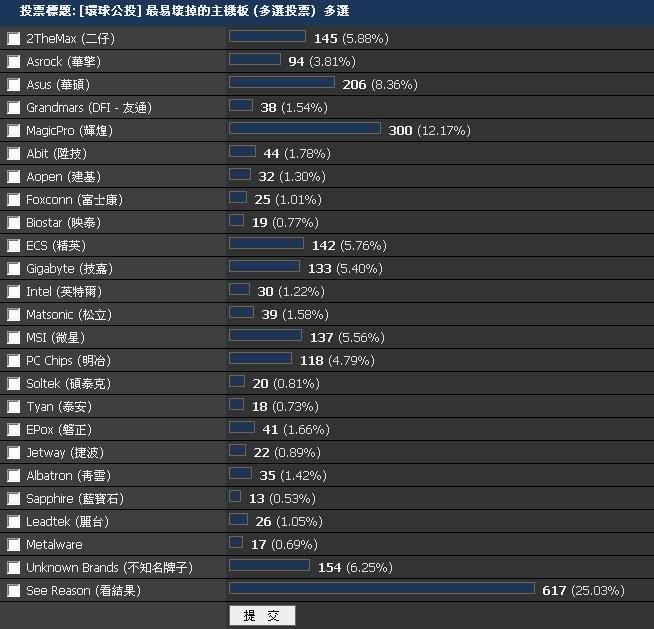Viewport: 654px width, 629px height.
Task: Click the submit button below the poll
Action: (x=262, y=615)
